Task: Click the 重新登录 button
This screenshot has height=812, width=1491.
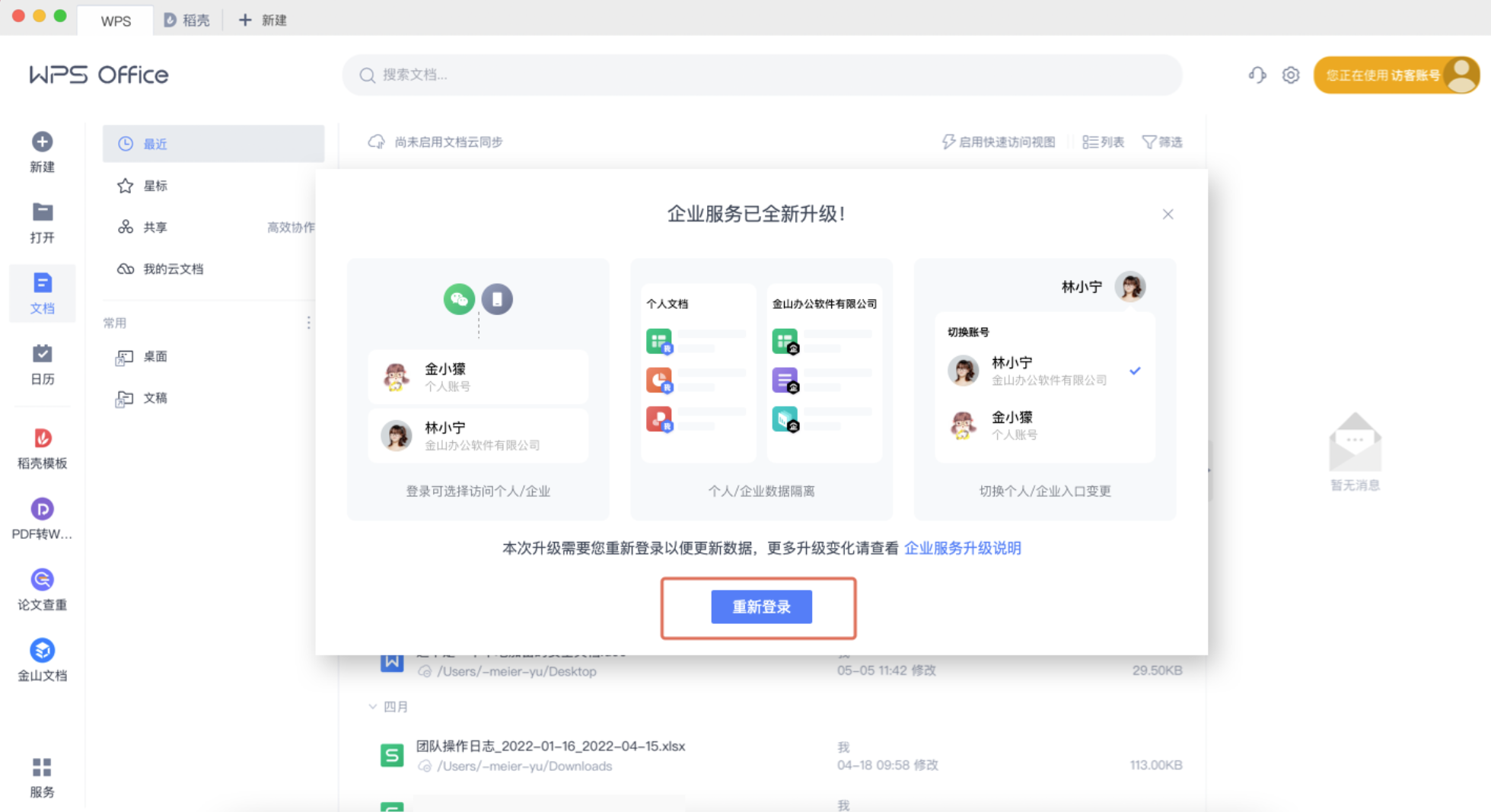Action: pyautogui.click(x=761, y=607)
